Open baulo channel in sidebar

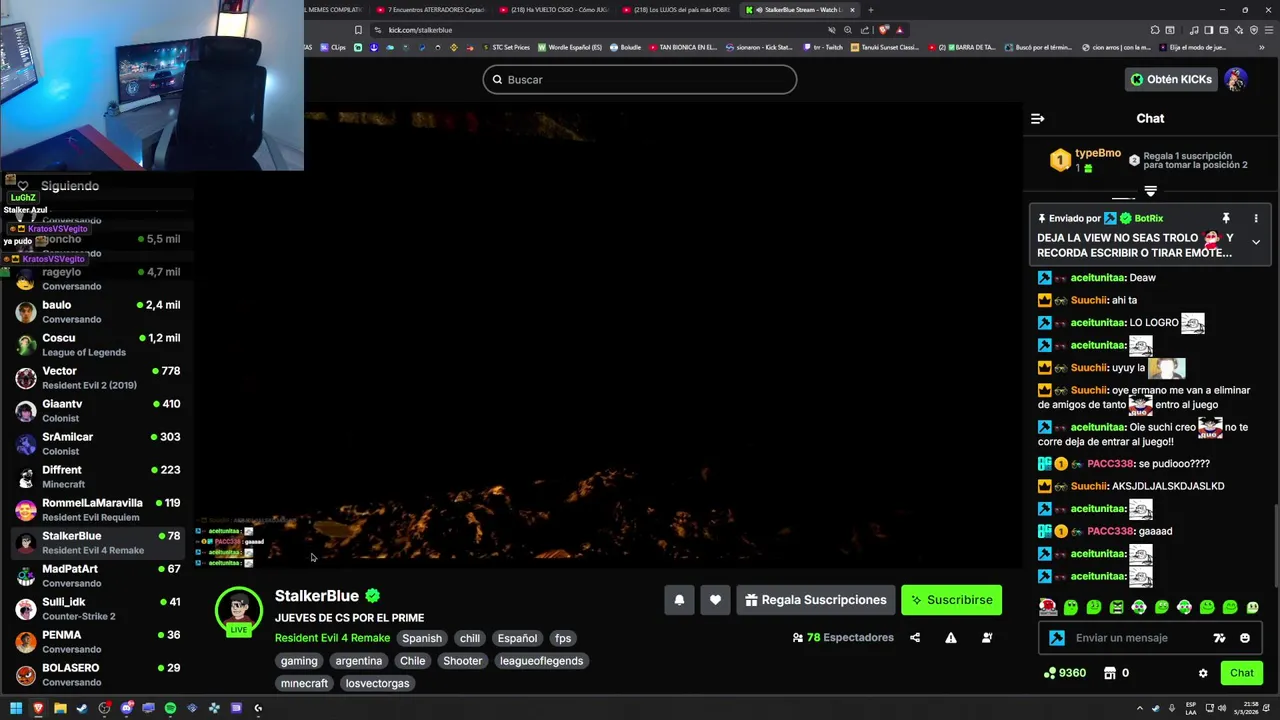click(97, 312)
